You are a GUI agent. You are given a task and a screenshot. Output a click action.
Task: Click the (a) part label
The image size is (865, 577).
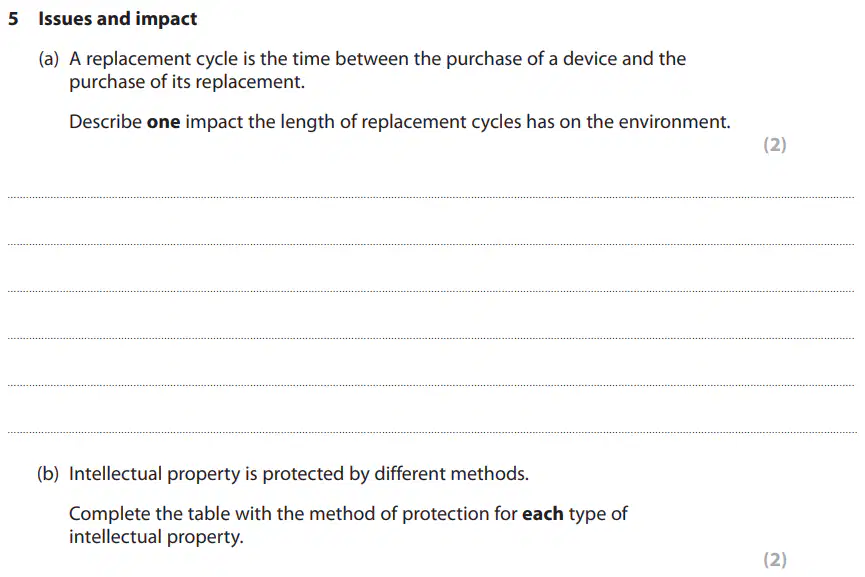pos(49,58)
